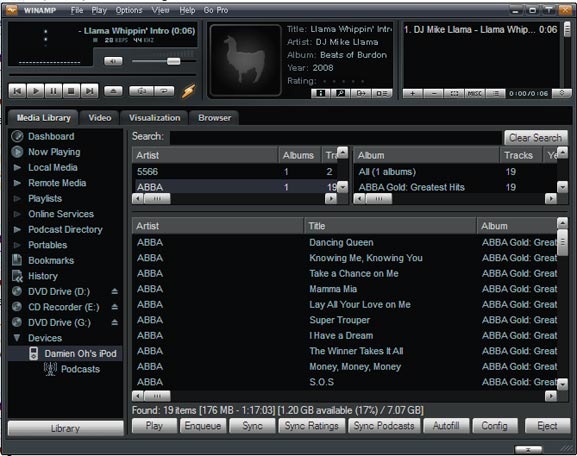Start playback with the Play button
Screen dimensions: 577x456
point(35,91)
